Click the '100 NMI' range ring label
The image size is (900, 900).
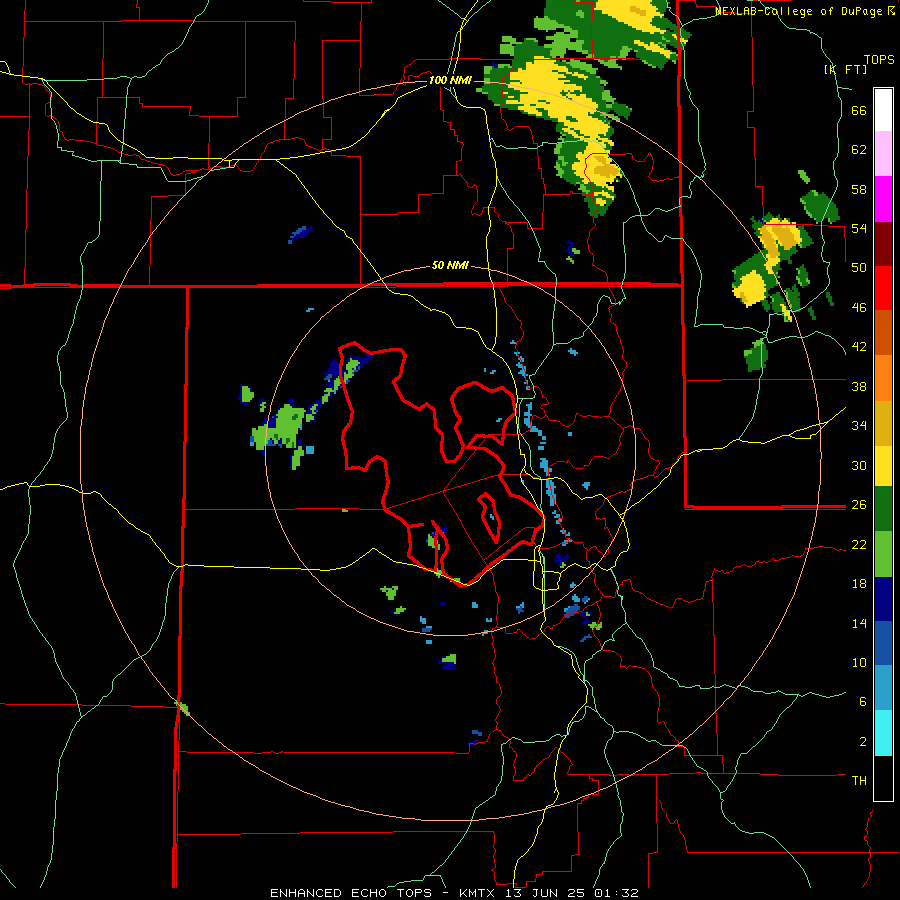click(x=450, y=80)
